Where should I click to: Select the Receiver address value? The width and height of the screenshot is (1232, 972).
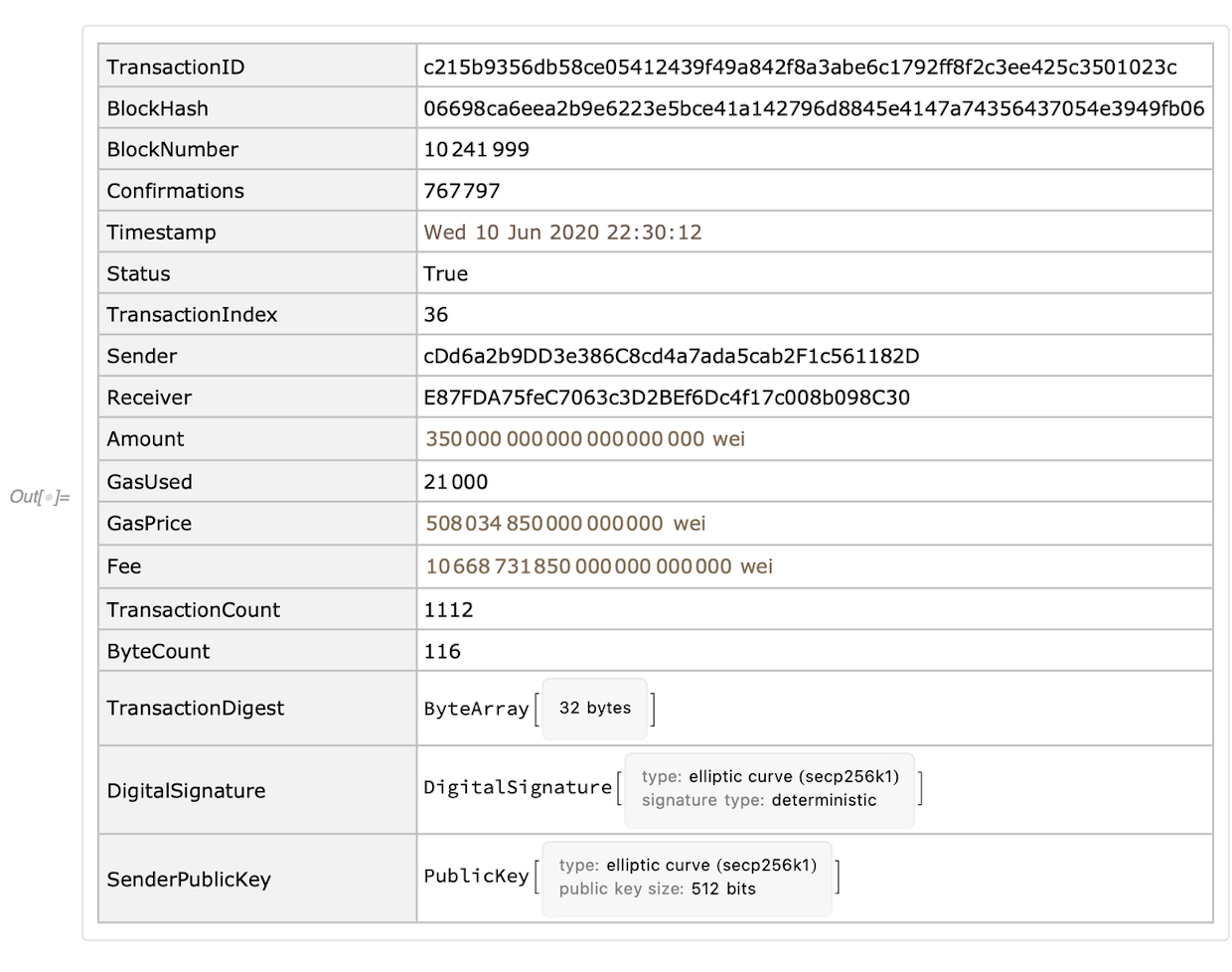[667, 399]
